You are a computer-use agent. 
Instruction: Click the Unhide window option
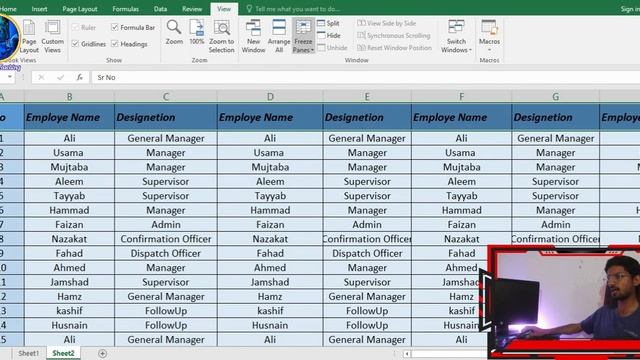point(332,48)
